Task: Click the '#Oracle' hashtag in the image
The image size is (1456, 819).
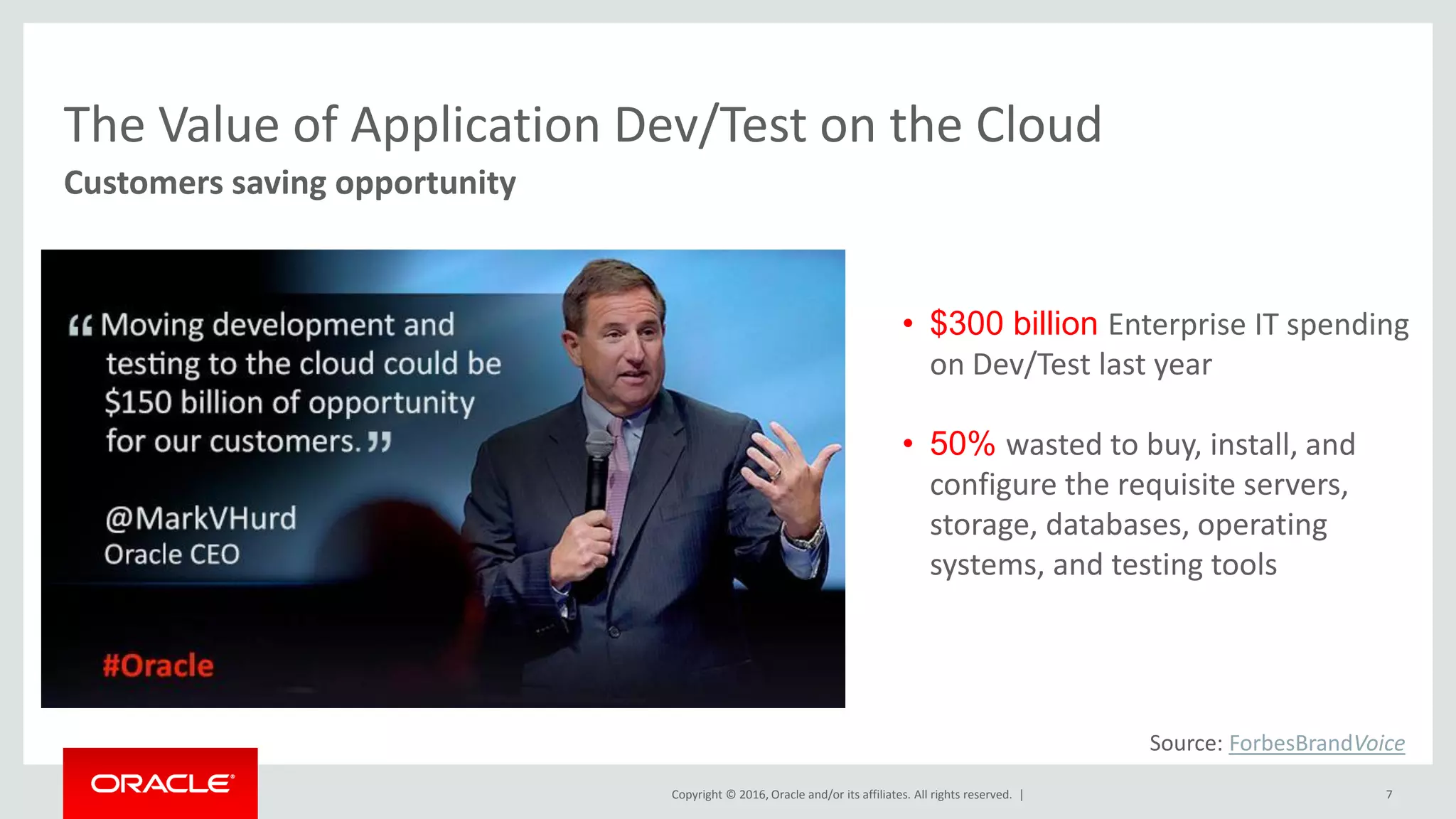Action: pyautogui.click(x=158, y=665)
